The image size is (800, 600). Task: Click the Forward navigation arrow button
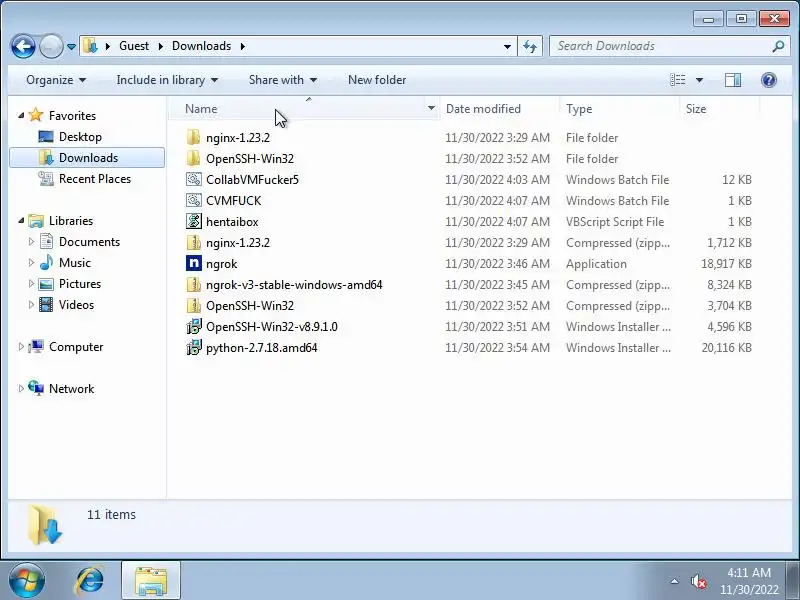click(51, 47)
